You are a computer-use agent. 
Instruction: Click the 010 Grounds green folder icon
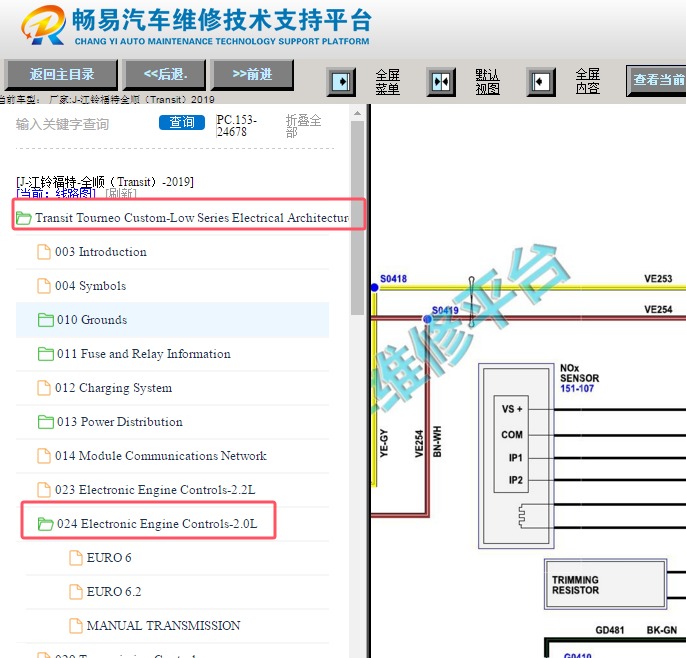tap(46, 320)
